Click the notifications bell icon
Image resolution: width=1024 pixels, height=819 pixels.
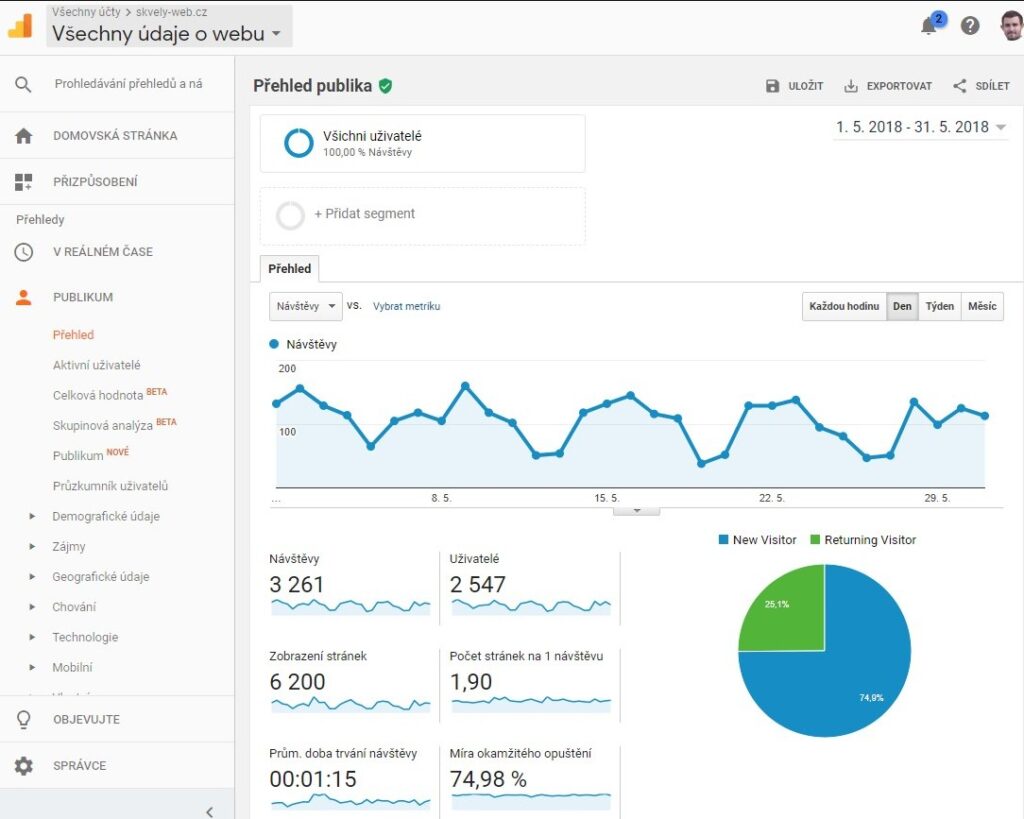929,27
